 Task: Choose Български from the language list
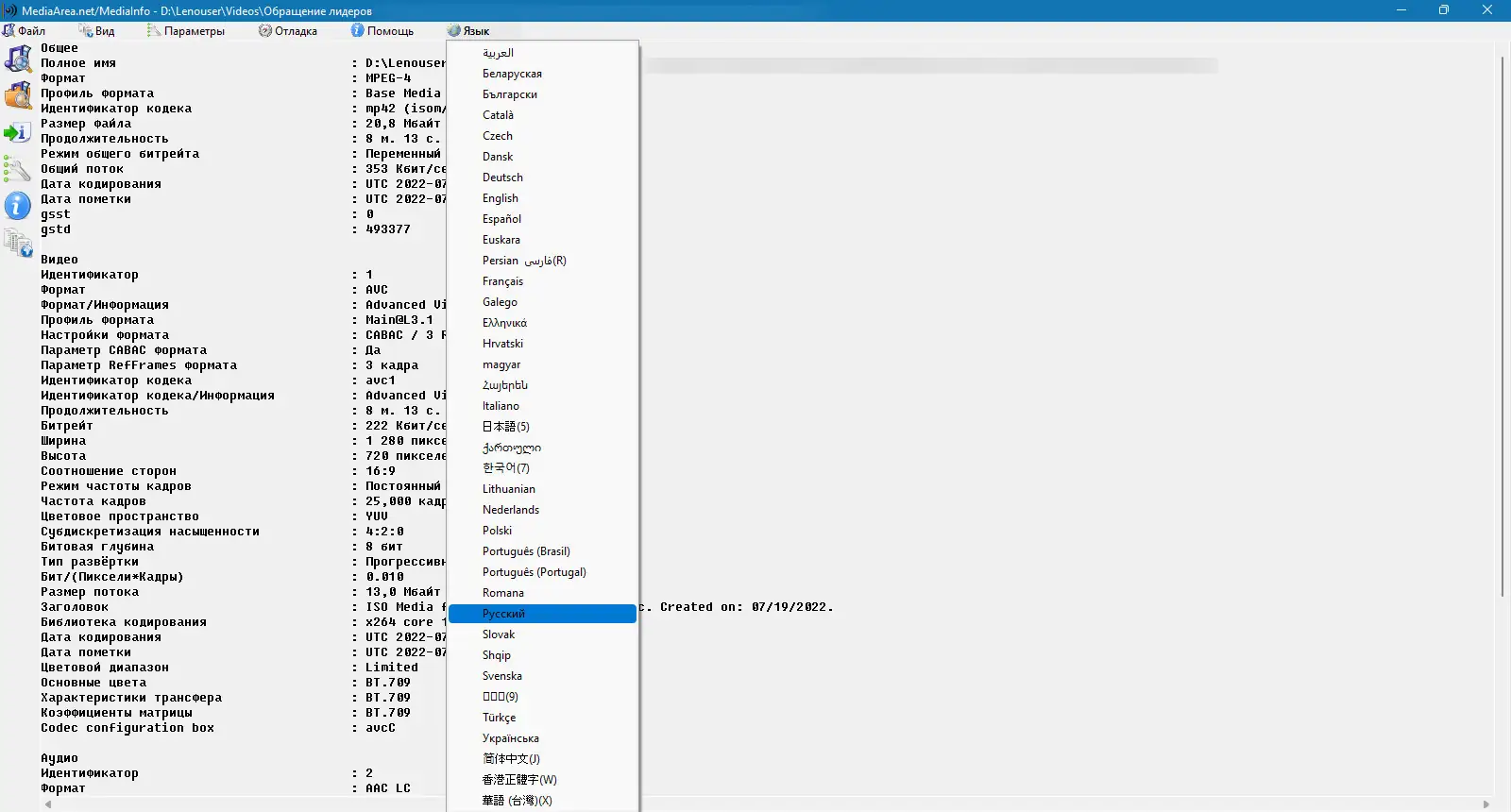543,94
